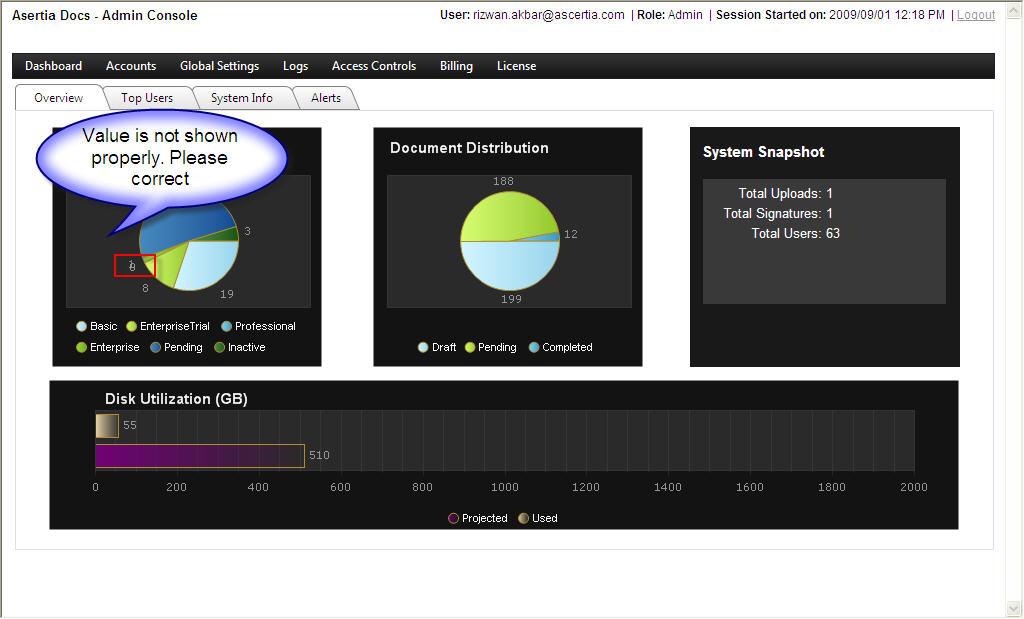Click the Document Distribution heading

pyautogui.click(x=469, y=148)
